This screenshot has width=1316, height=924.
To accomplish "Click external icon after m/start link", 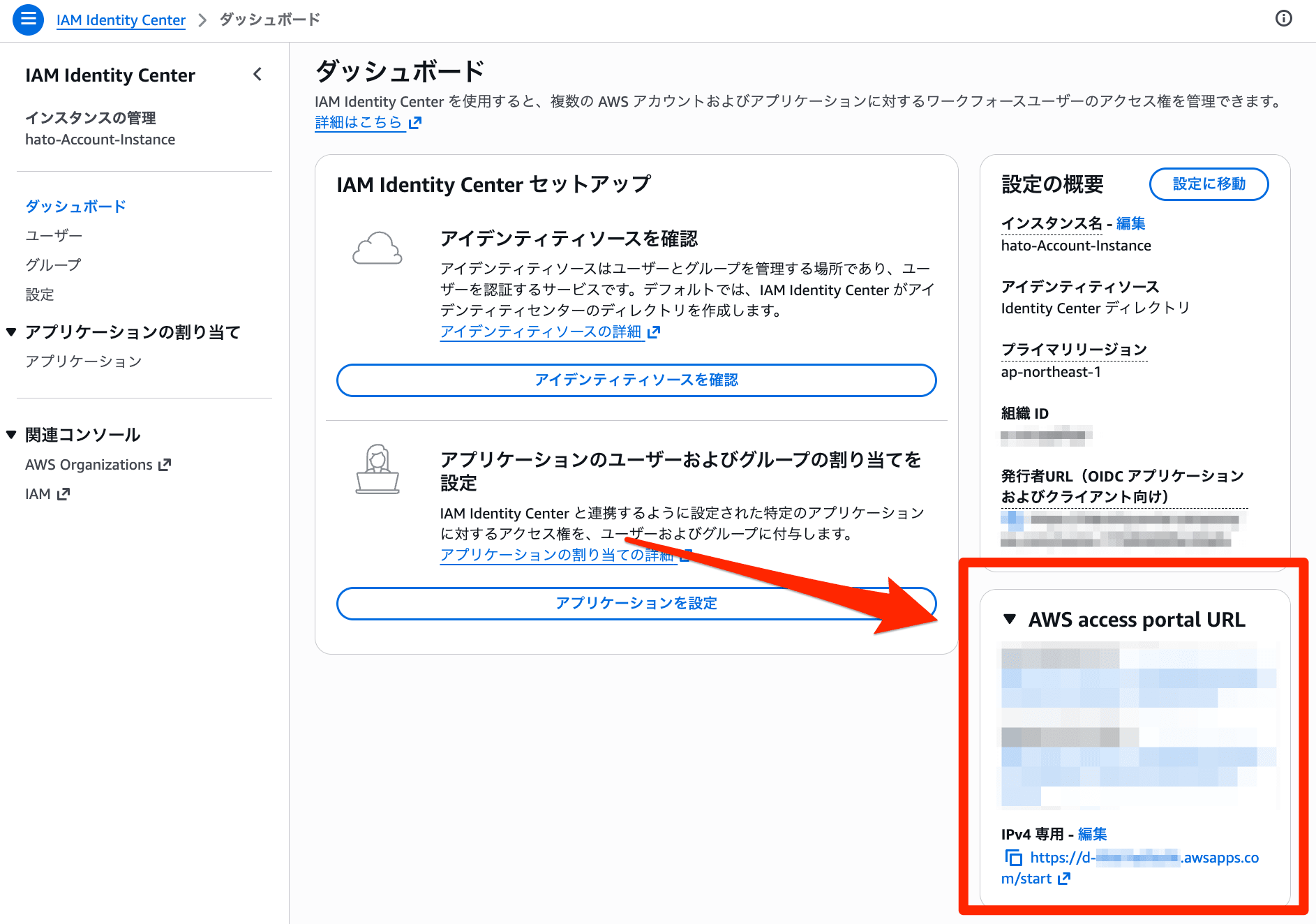I will pos(1063,879).
